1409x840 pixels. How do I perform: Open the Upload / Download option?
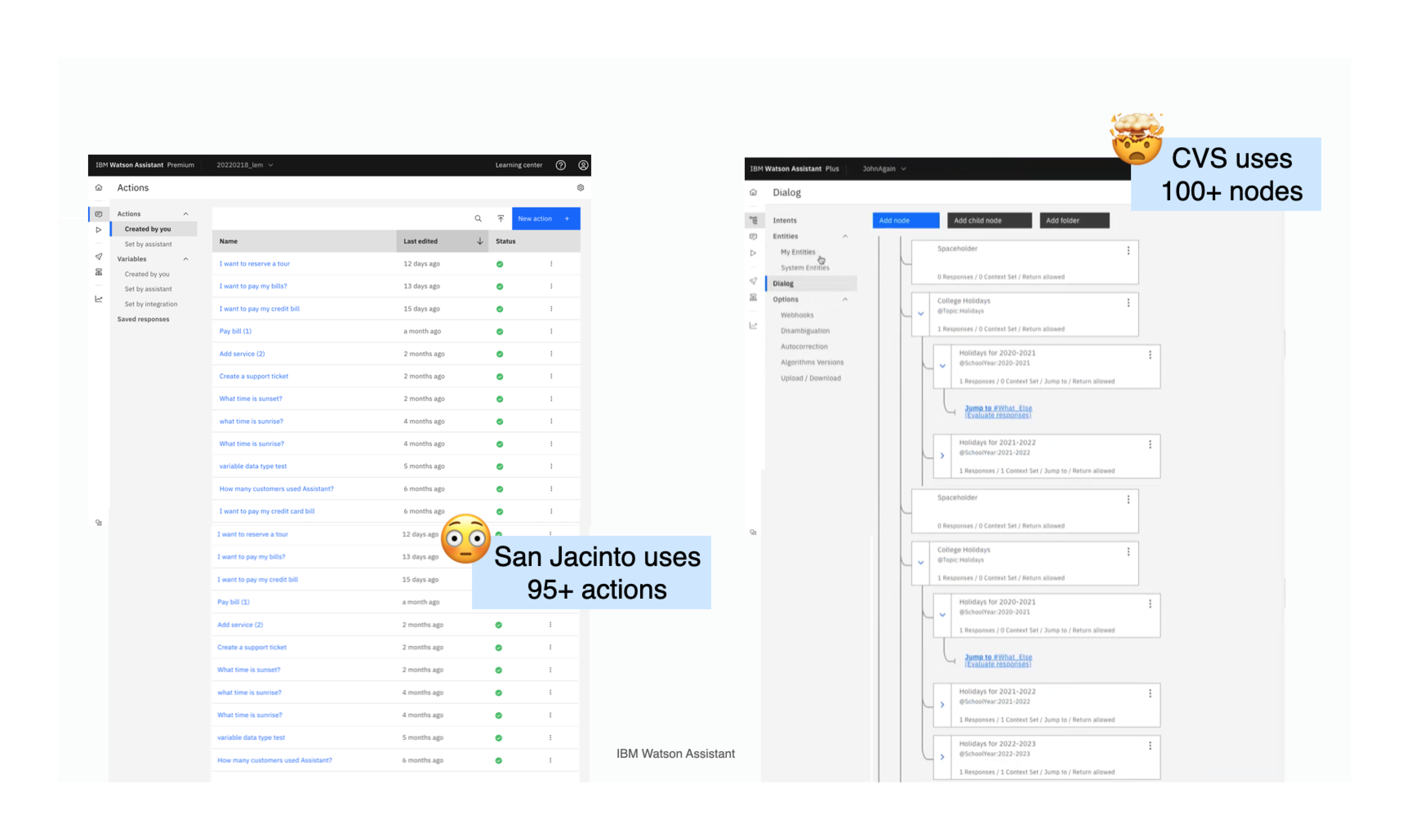click(x=811, y=378)
